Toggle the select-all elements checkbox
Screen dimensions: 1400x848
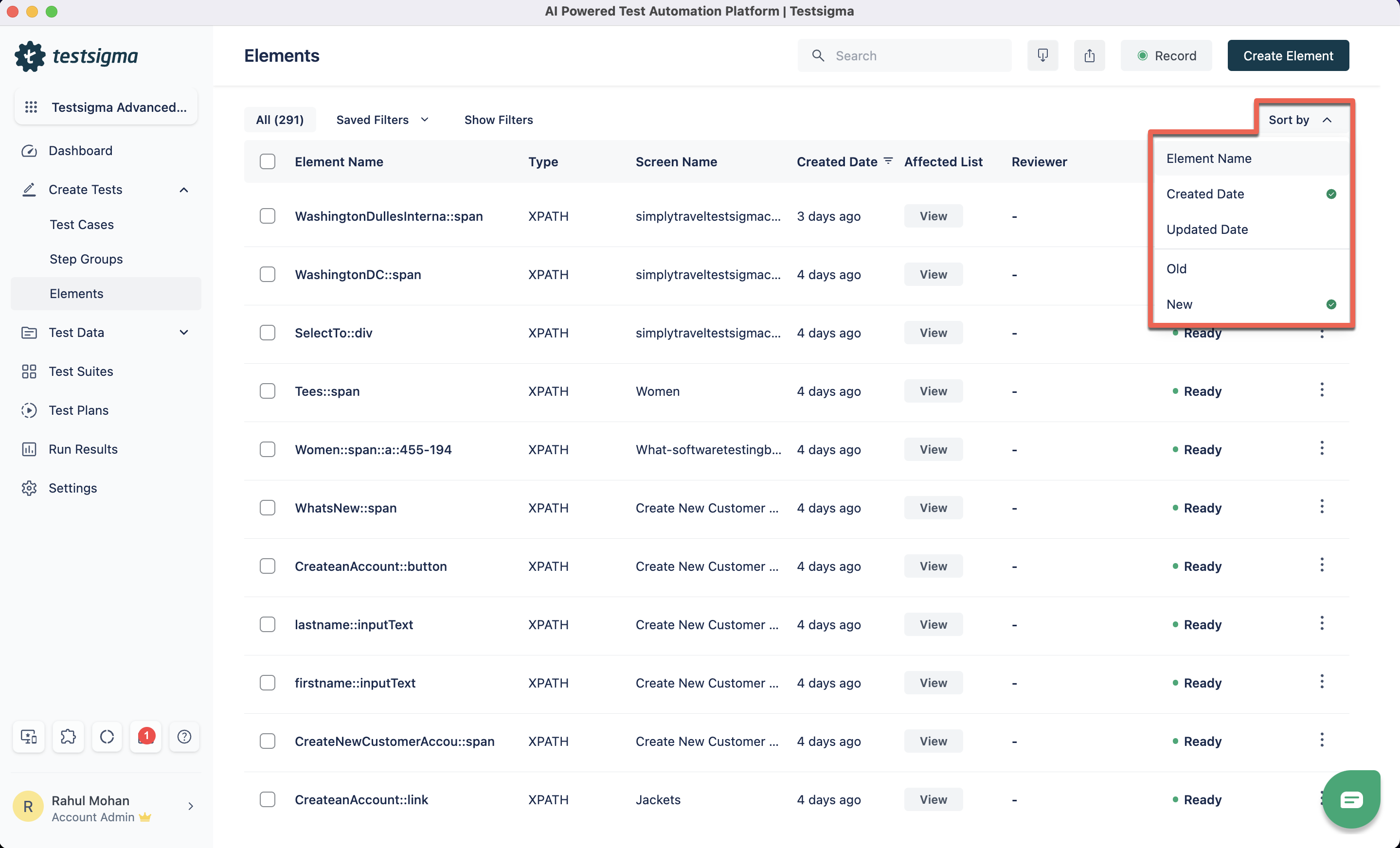click(x=267, y=161)
